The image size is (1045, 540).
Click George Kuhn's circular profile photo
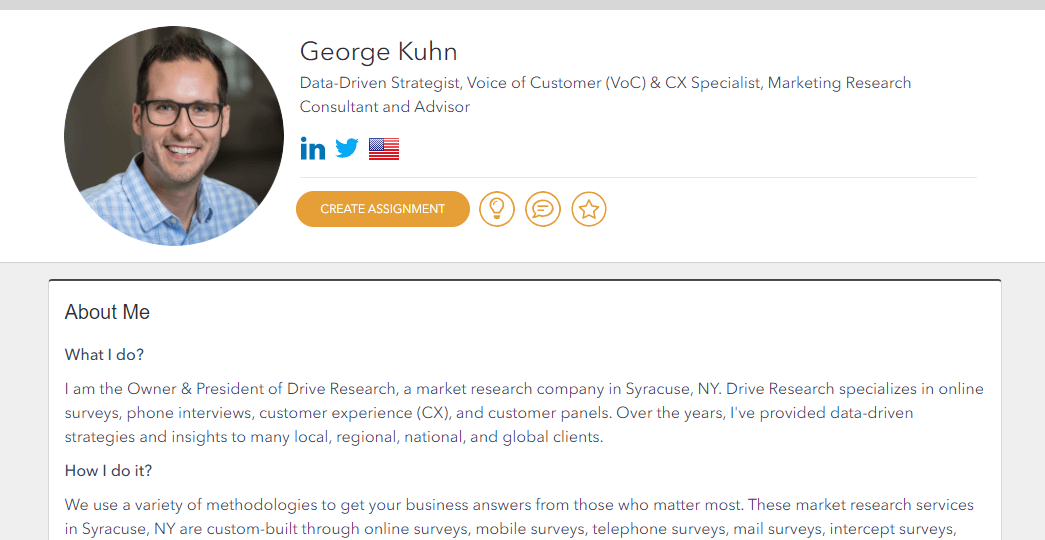174,136
